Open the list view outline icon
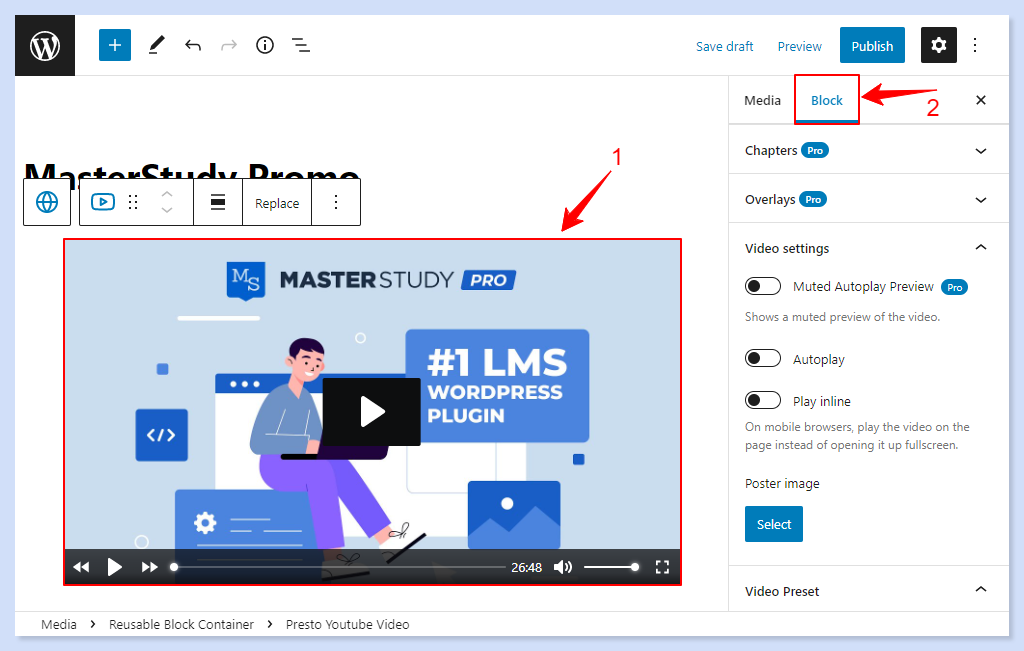Viewport: 1024px width, 651px height. (300, 46)
